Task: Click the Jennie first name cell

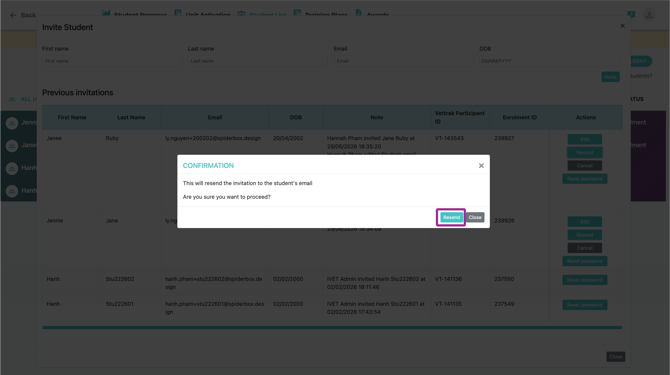Action: click(x=55, y=221)
